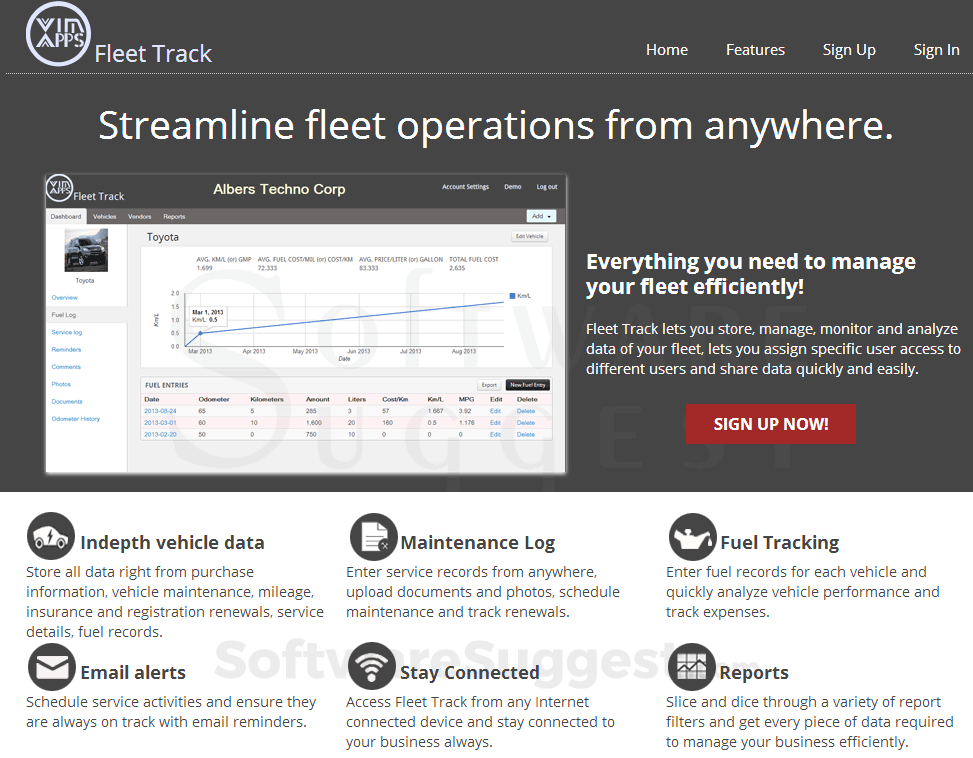Open Documents in the vehicle sidebar

[67, 402]
